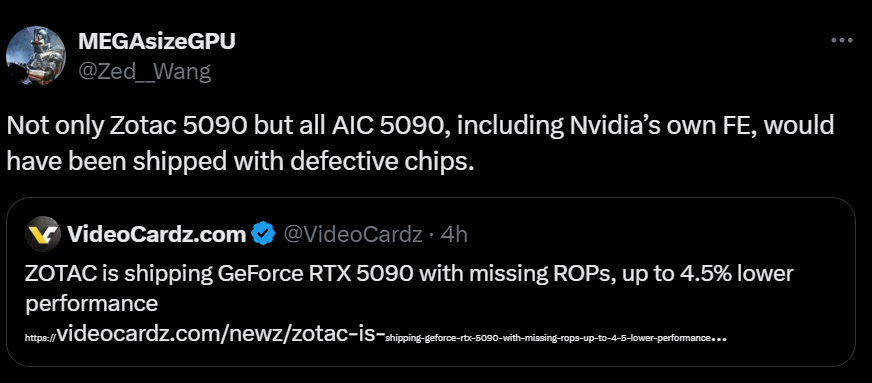This screenshot has height=383, width=872.
Task: Click the small shipping-geforce-rtx-5090 URL text
Action: point(548,337)
